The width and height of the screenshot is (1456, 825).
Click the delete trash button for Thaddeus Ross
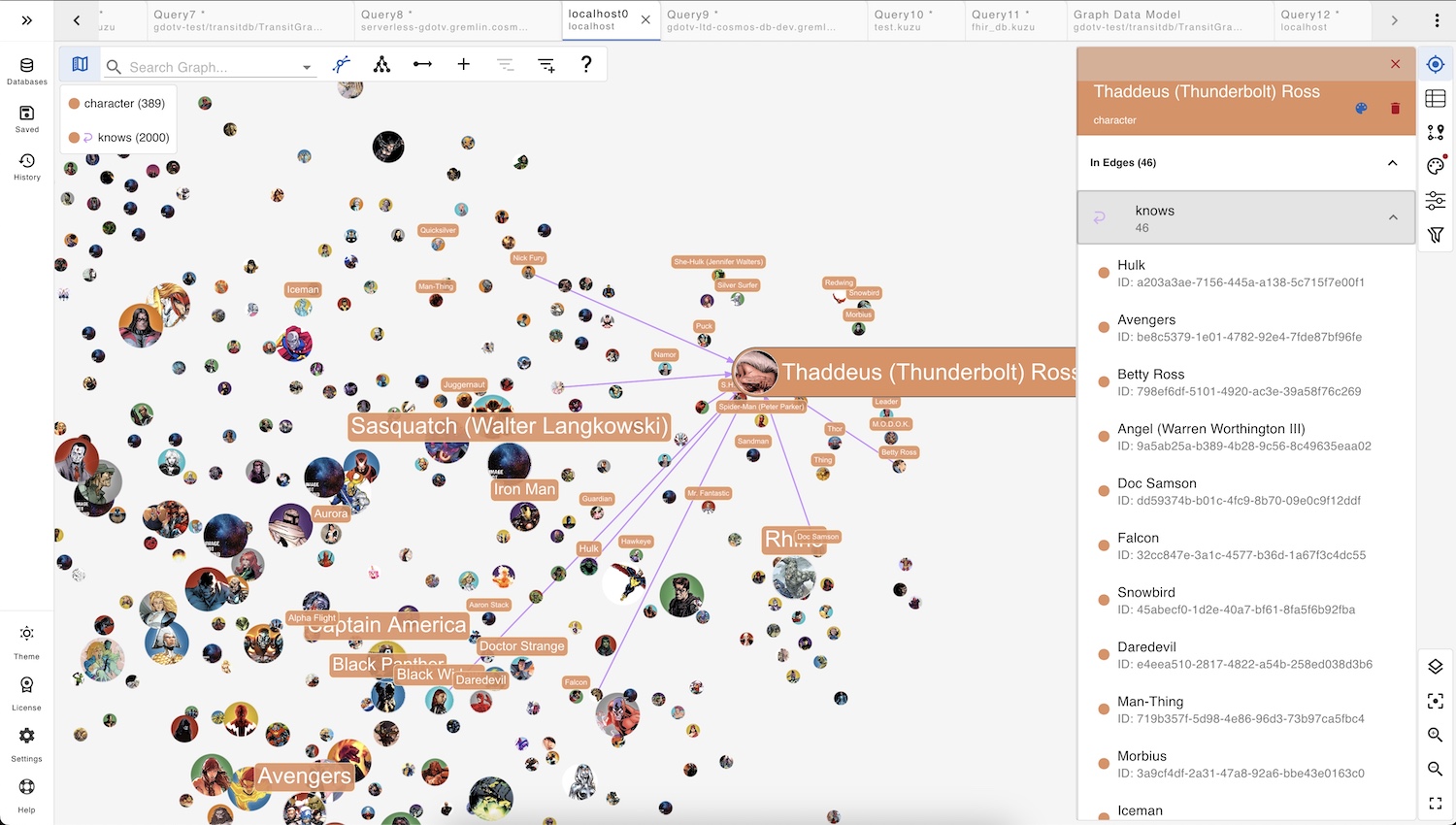[1396, 109]
